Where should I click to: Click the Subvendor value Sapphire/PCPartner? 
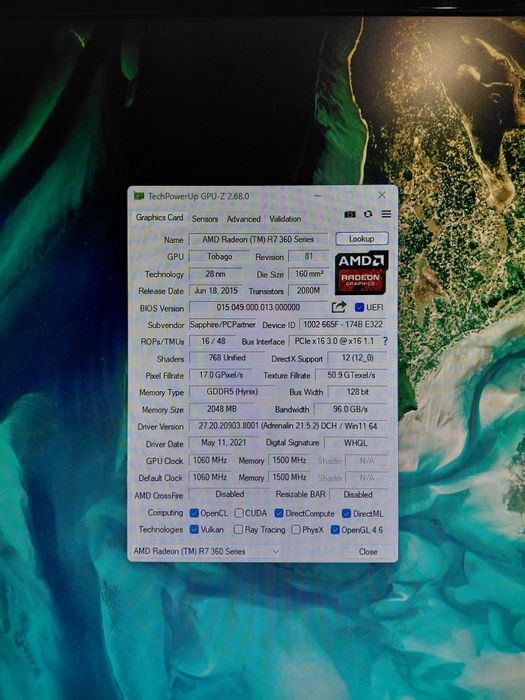222,325
